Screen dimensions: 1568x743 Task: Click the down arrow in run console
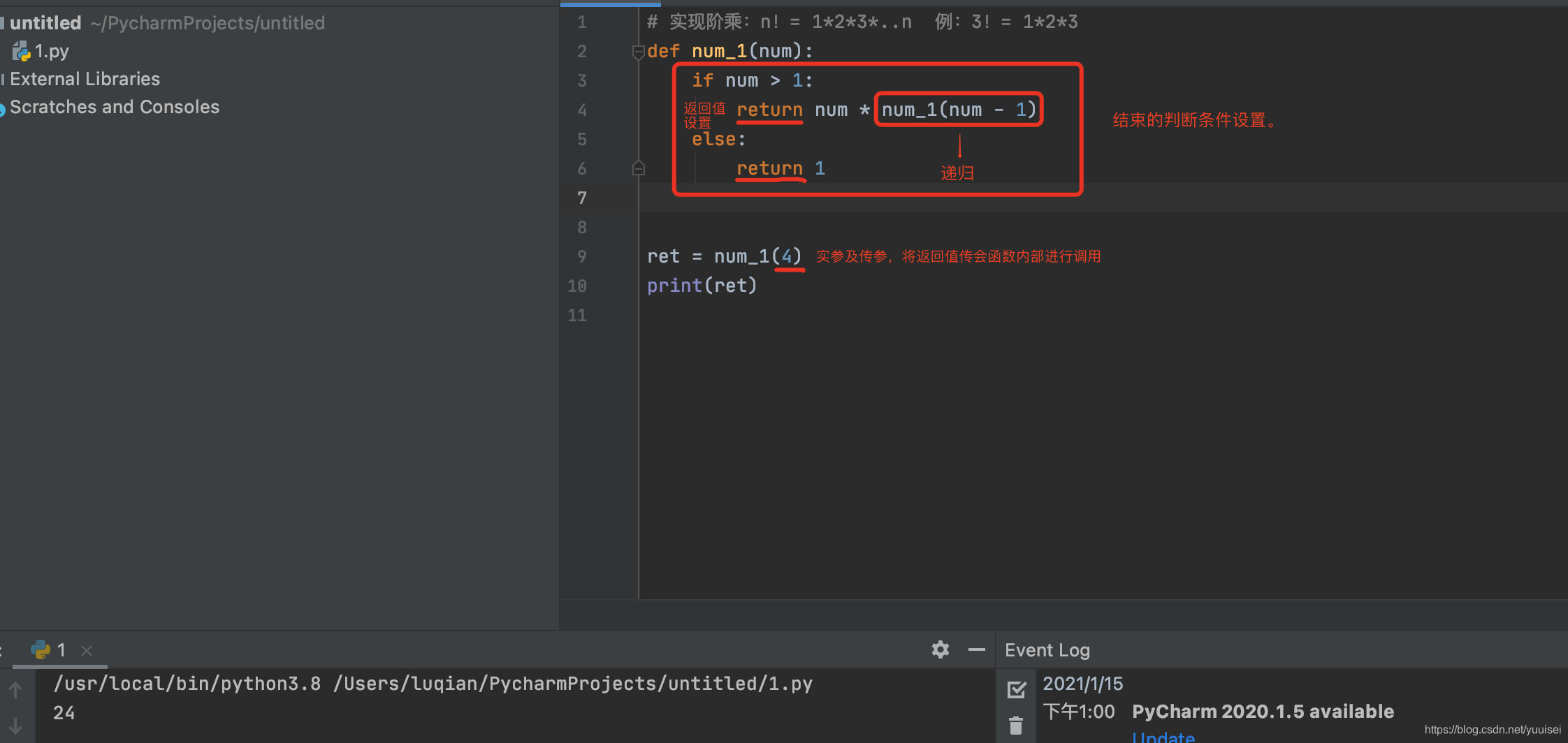pos(15,727)
